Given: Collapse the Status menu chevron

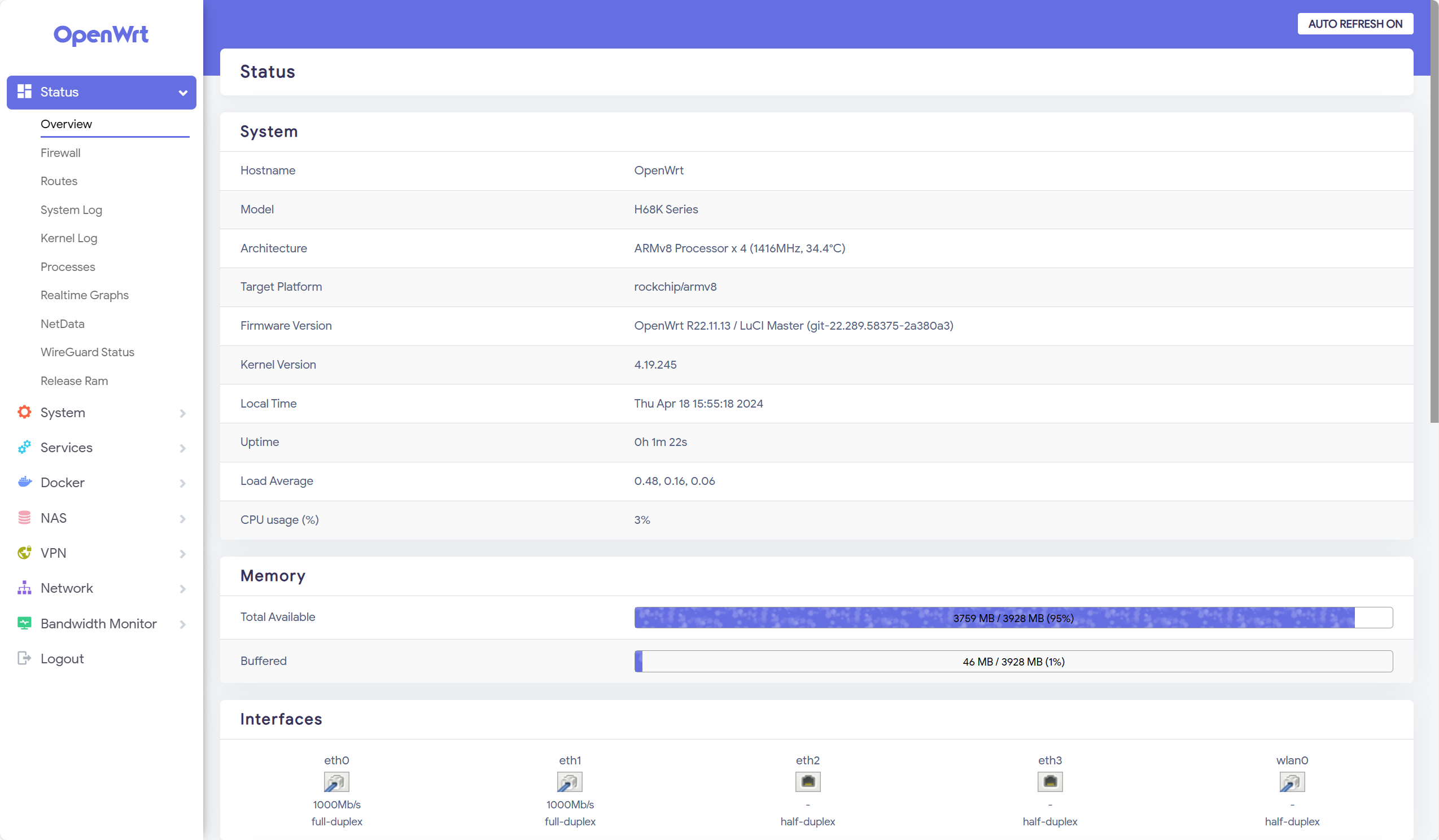Looking at the screenshot, I should click(x=183, y=93).
